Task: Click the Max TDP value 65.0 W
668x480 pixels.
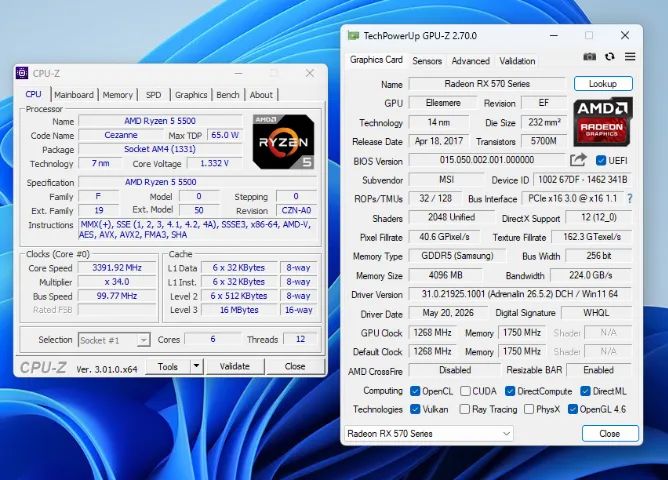Action: tap(225, 135)
